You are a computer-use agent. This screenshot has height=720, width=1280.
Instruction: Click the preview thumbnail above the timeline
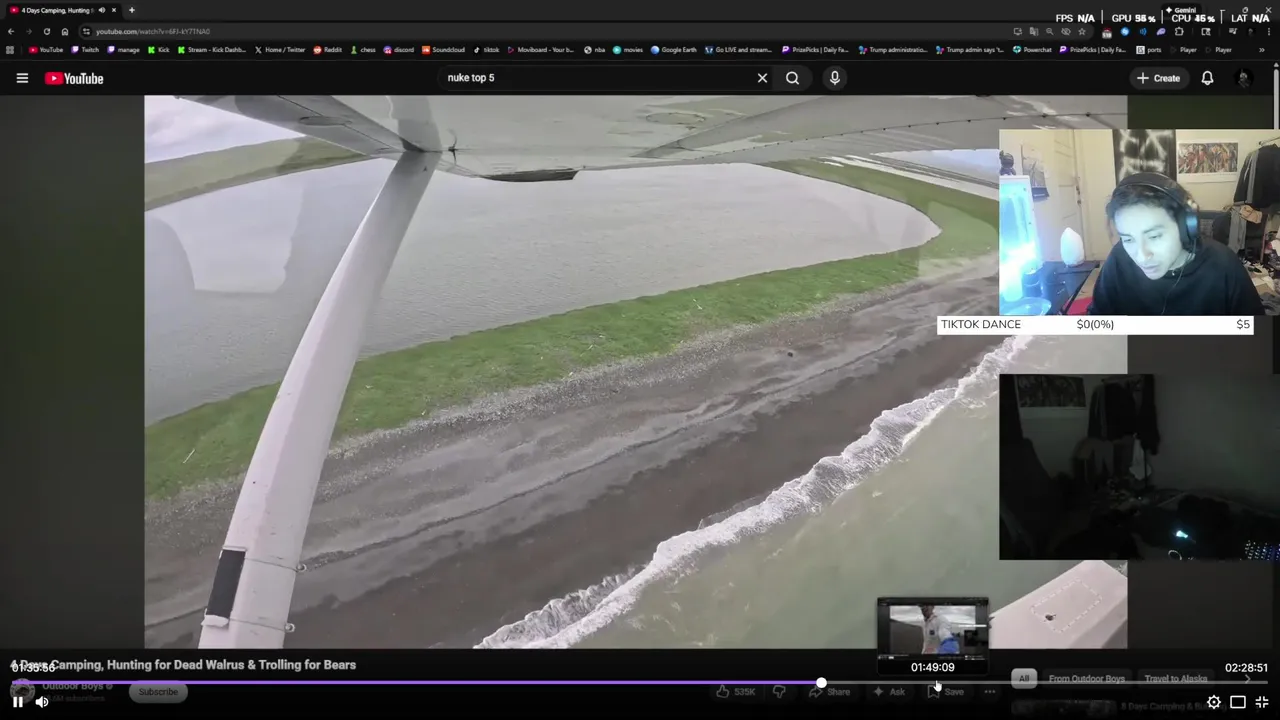coord(932,628)
